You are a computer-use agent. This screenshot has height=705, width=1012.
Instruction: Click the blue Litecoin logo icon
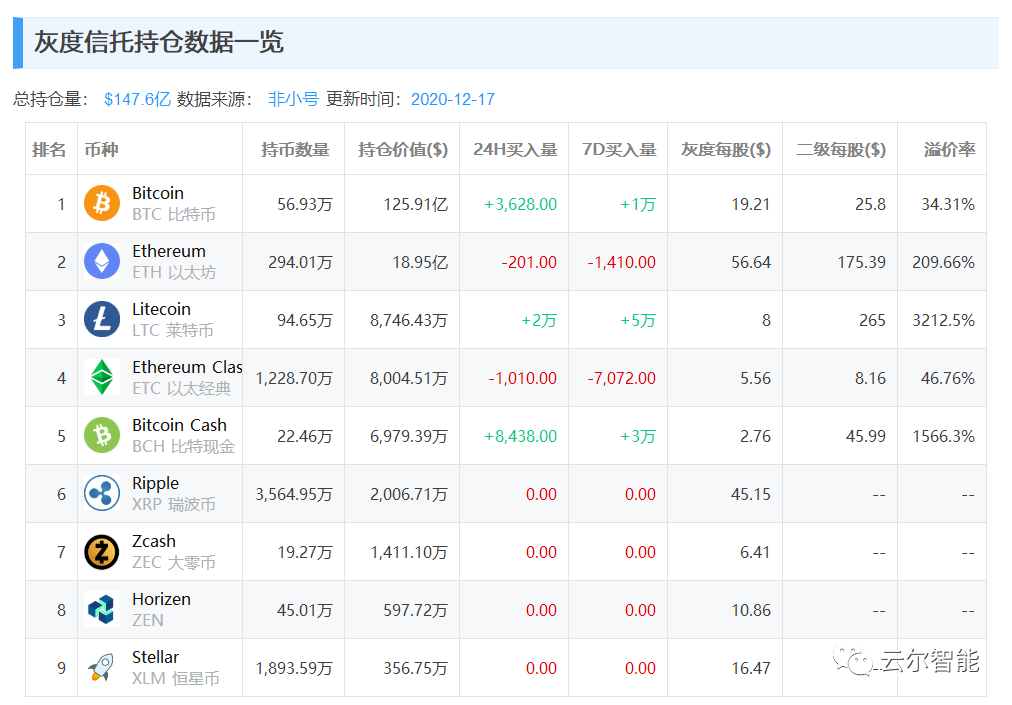(x=102, y=320)
